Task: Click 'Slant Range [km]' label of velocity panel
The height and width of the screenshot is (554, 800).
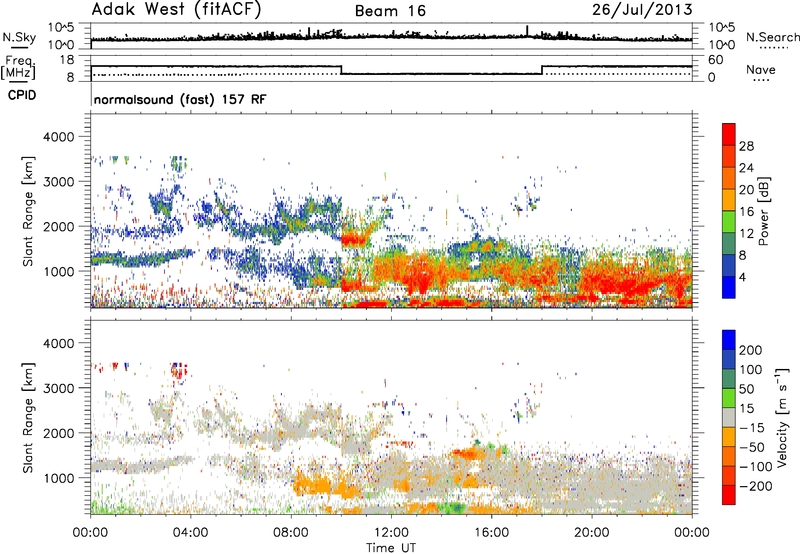Action: coord(28,417)
